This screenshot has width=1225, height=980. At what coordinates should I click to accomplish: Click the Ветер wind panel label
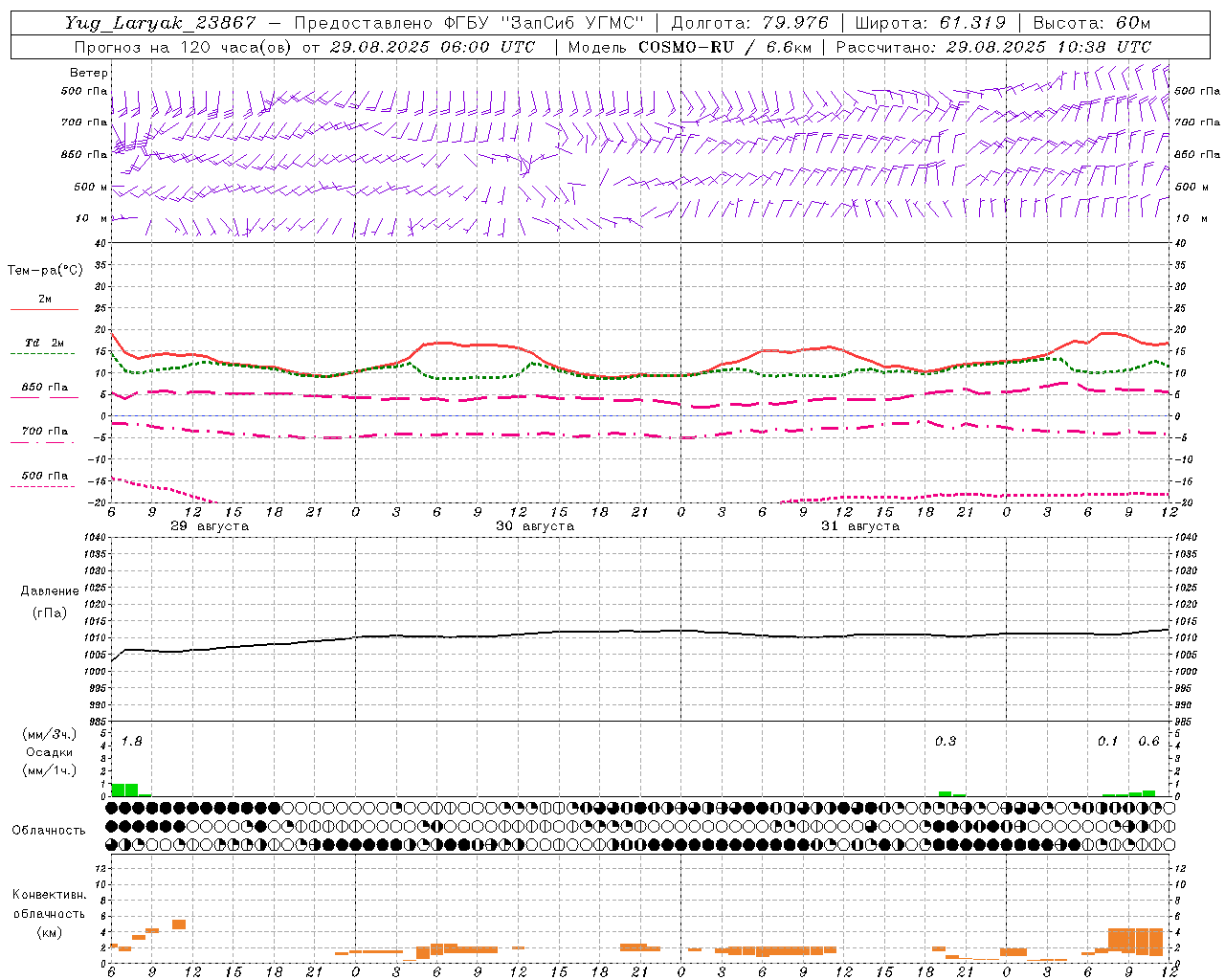[89, 73]
